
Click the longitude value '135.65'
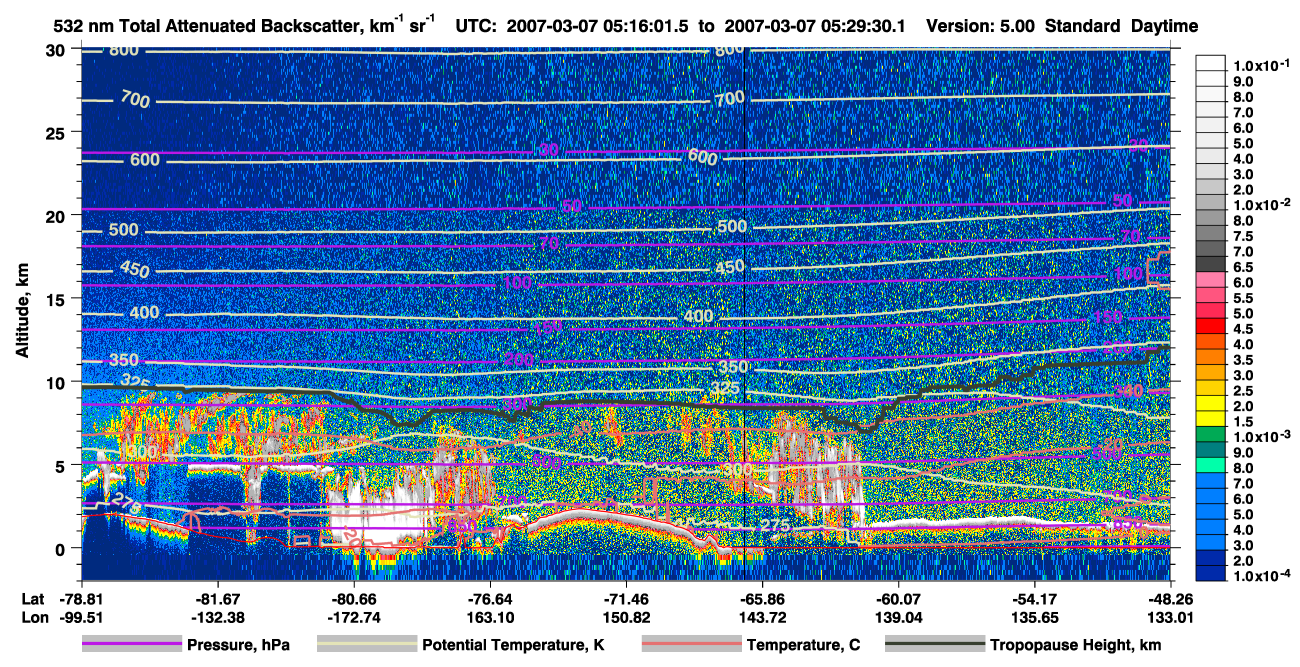click(x=1034, y=616)
